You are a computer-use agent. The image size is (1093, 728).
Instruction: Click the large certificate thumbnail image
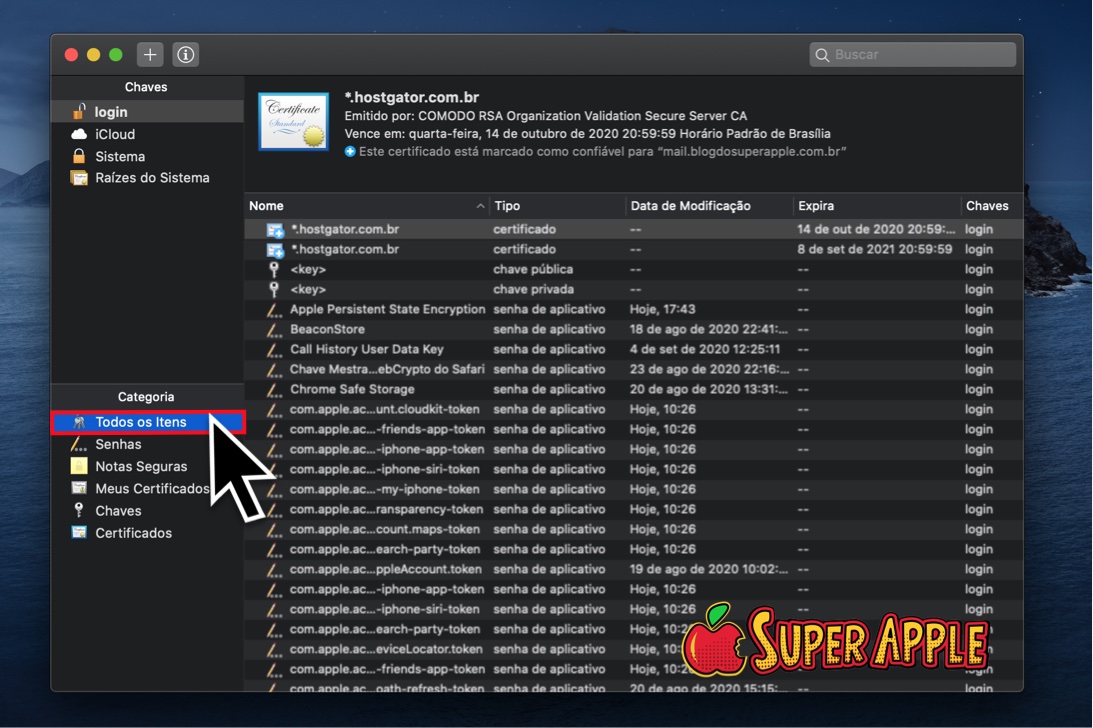coord(293,122)
